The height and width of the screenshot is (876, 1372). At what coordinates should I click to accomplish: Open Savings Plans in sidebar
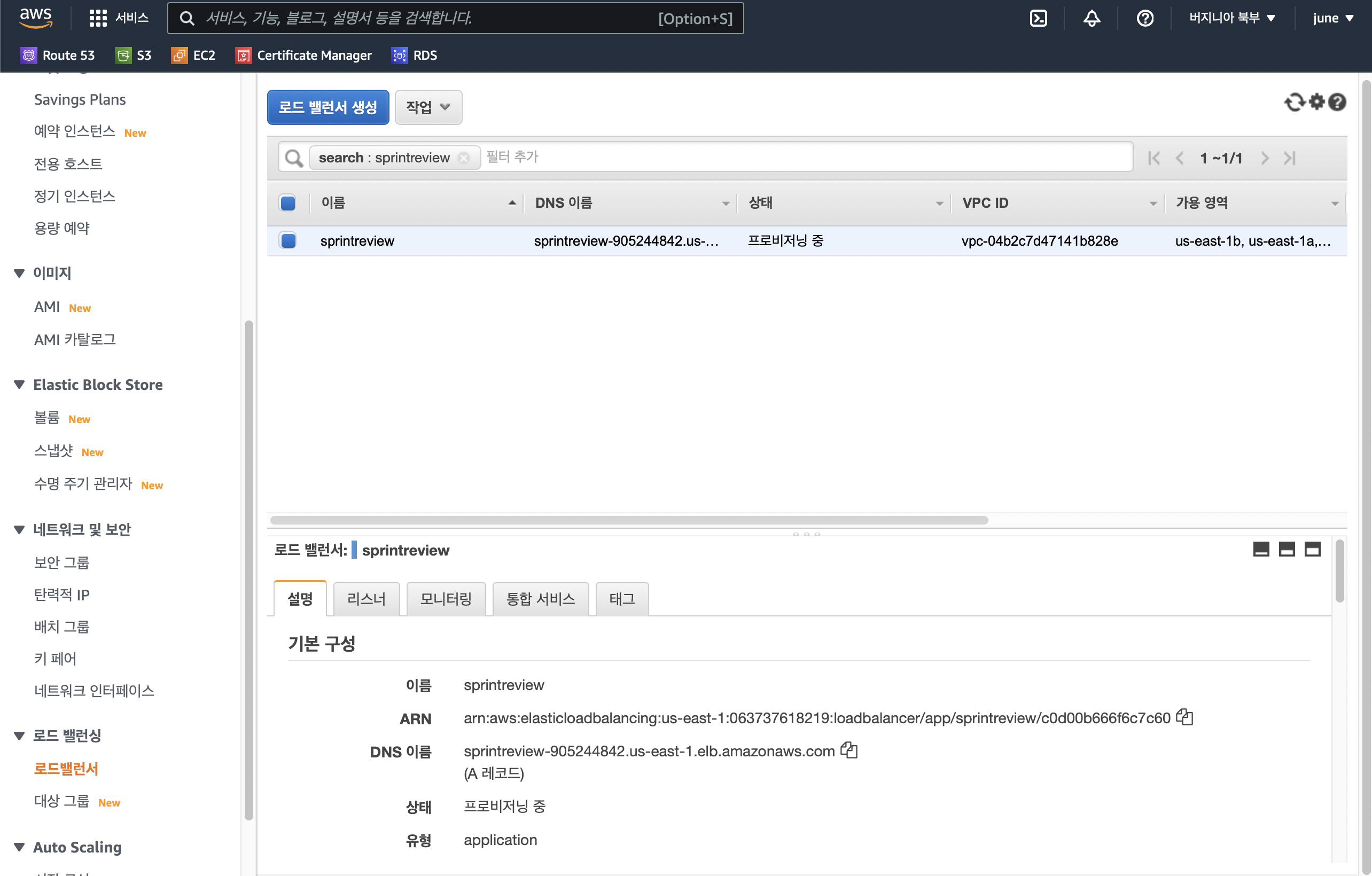80,99
